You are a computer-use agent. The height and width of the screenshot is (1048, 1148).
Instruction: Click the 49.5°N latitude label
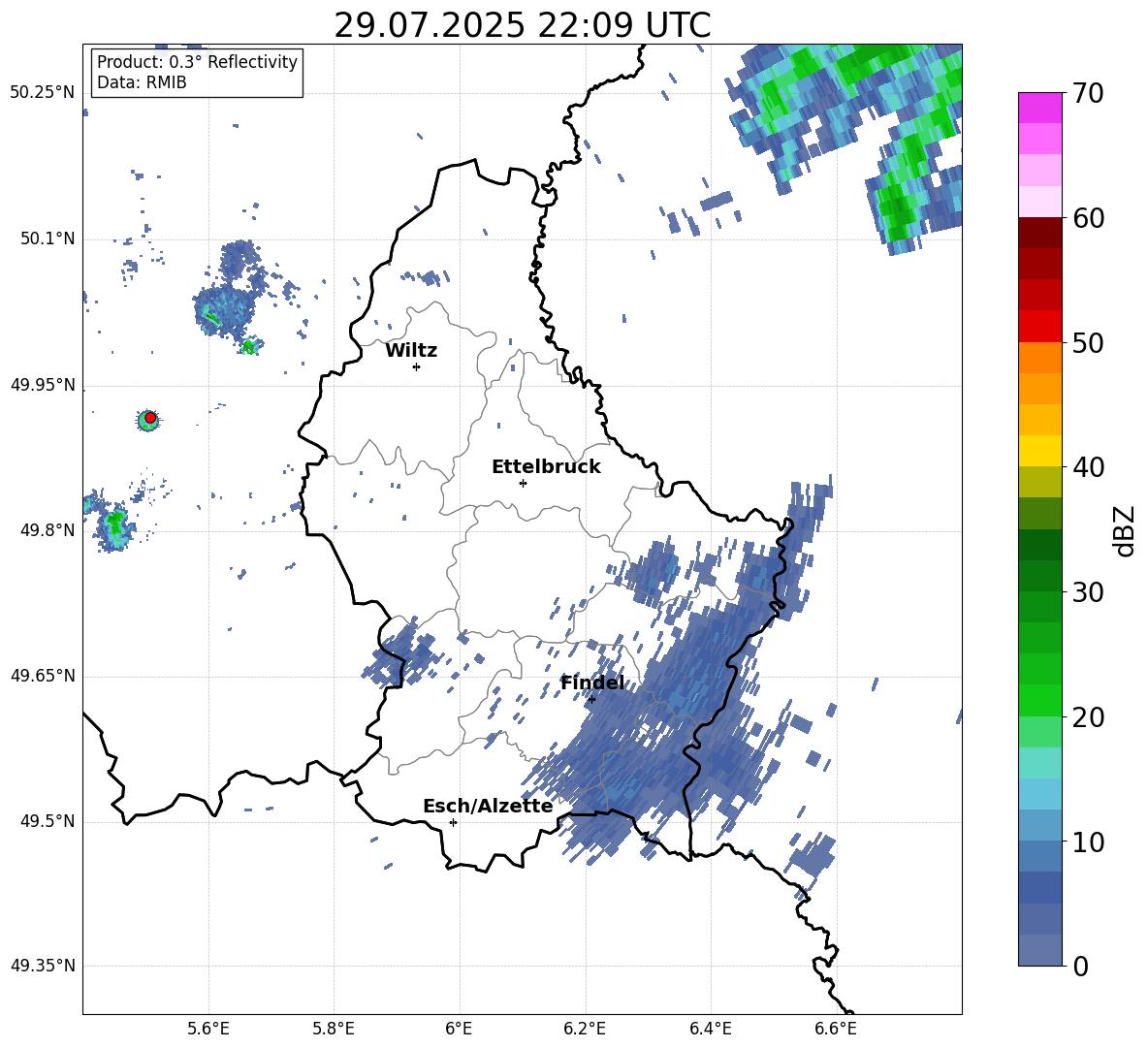coord(47,821)
